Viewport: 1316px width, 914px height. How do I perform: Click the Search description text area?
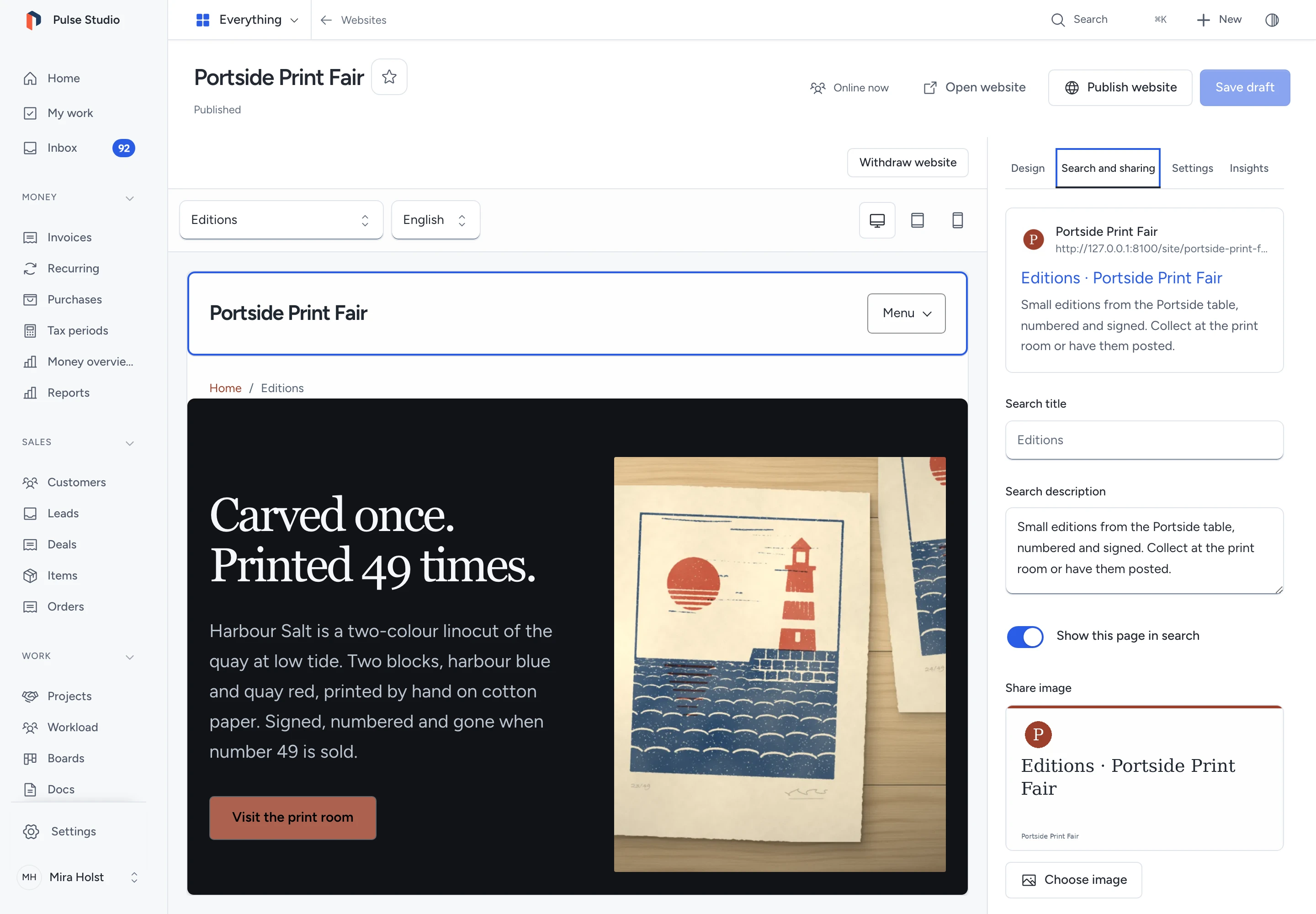[x=1144, y=550]
